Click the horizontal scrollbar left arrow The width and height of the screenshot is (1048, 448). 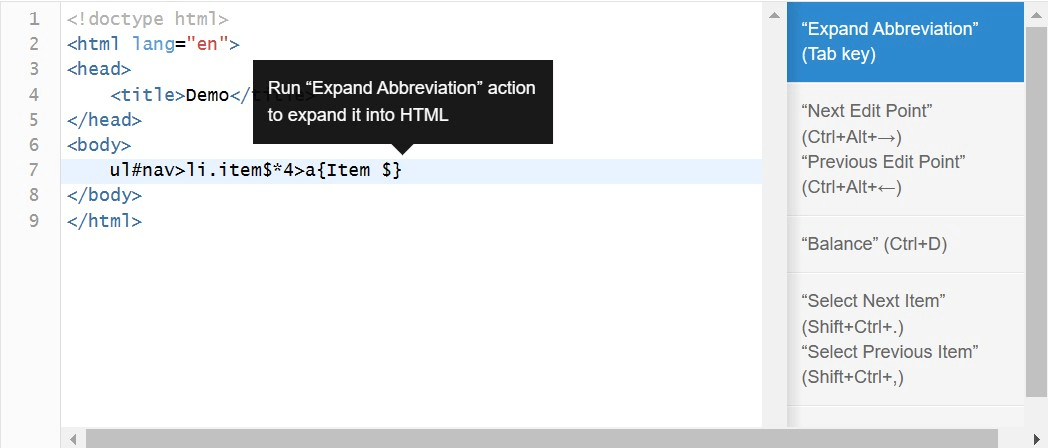click(x=73, y=439)
